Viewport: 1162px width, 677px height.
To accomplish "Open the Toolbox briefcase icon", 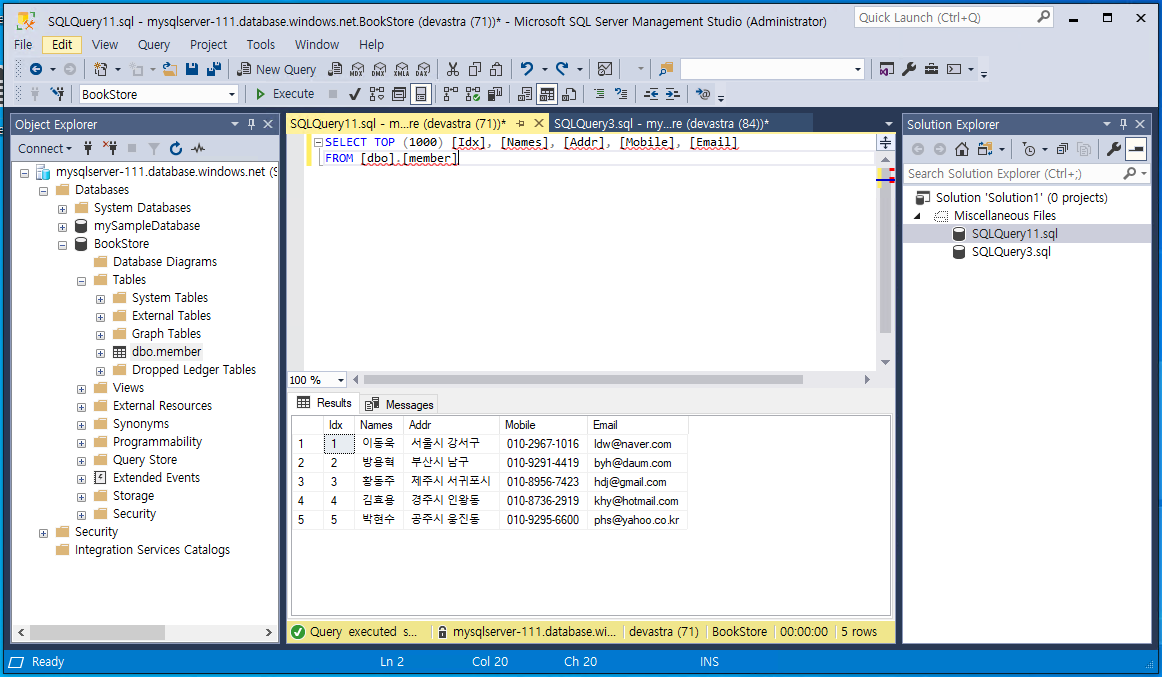I will 932,70.
